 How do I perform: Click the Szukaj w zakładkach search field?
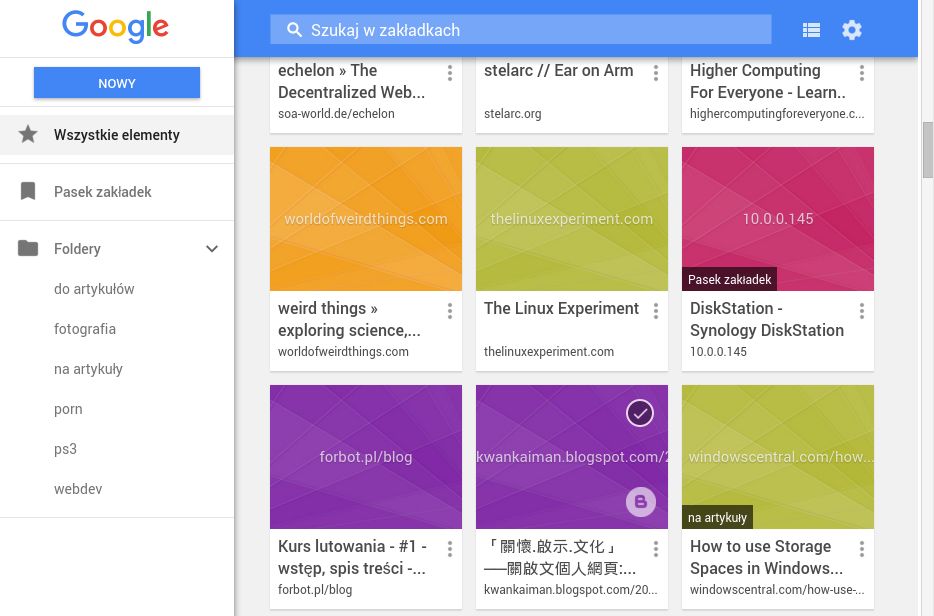[521, 30]
